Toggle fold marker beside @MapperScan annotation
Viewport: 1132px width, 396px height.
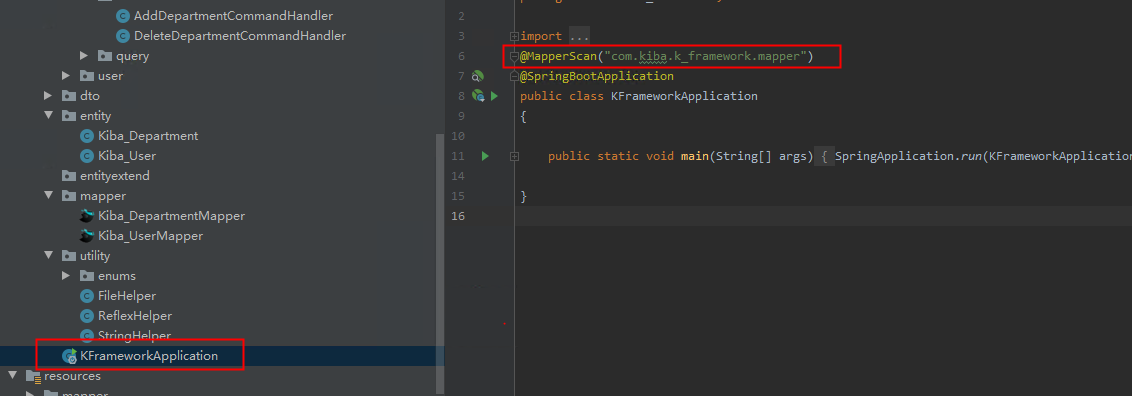pos(514,56)
